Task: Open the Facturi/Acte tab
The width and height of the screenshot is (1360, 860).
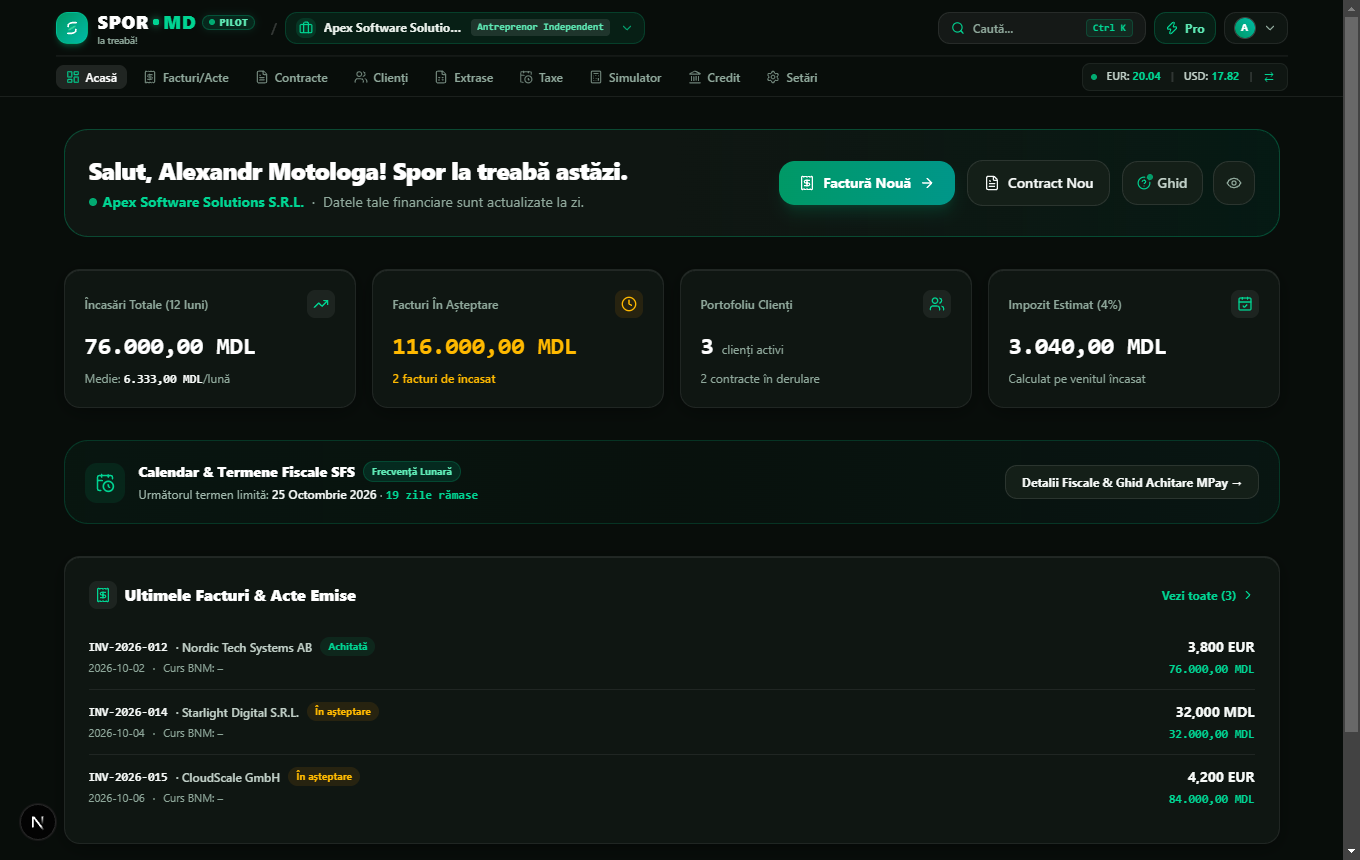Action: tap(186, 77)
